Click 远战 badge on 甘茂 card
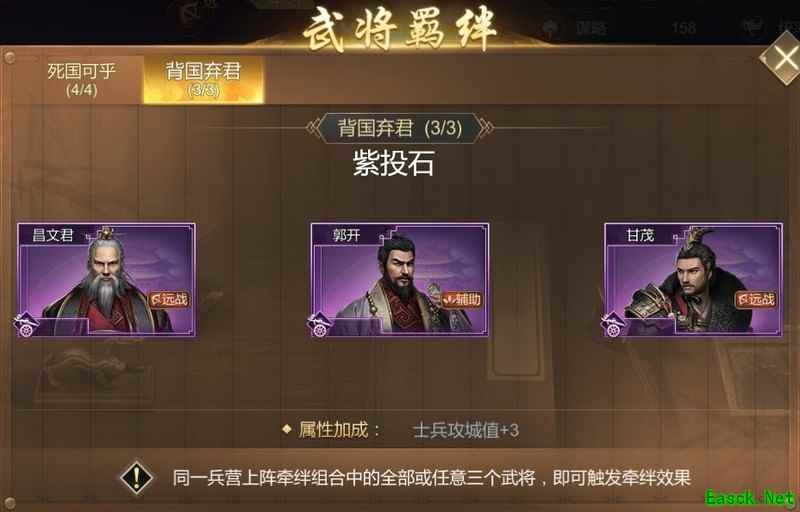This screenshot has width=800, height=512. point(756,300)
